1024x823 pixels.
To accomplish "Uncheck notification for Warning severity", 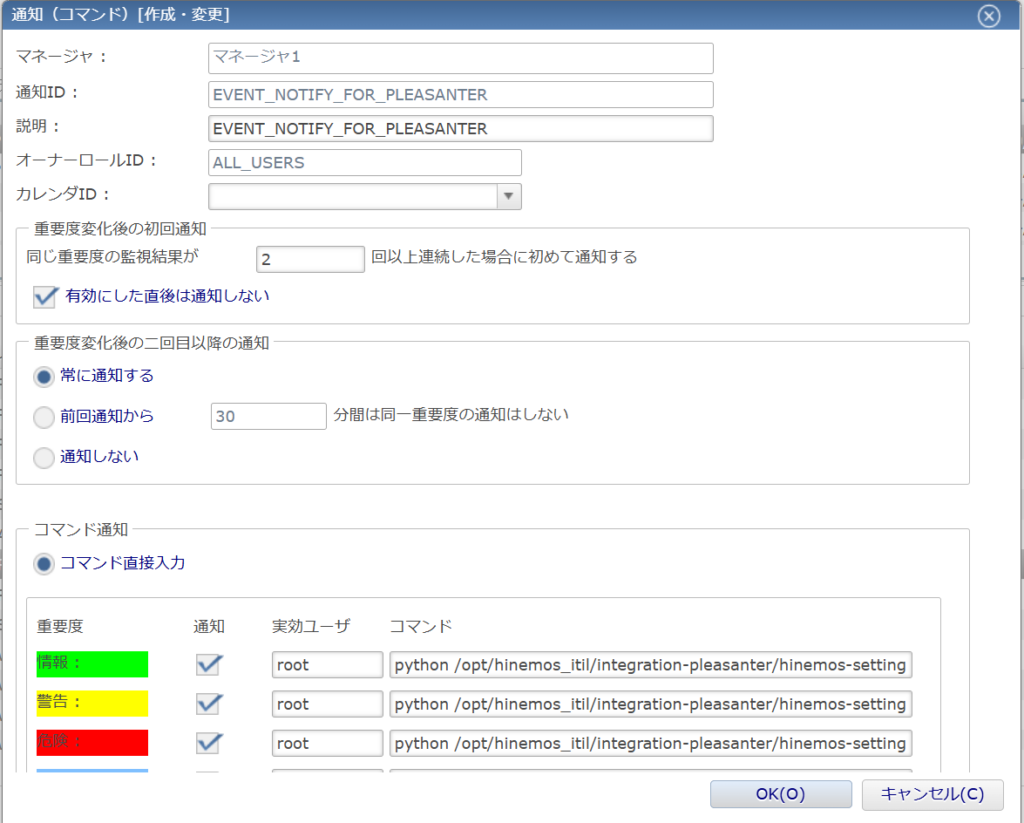I will [208, 704].
